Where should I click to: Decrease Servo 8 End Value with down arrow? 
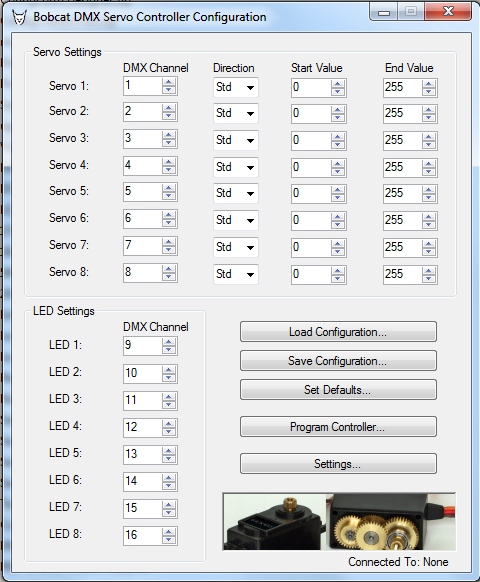[x=429, y=279]
